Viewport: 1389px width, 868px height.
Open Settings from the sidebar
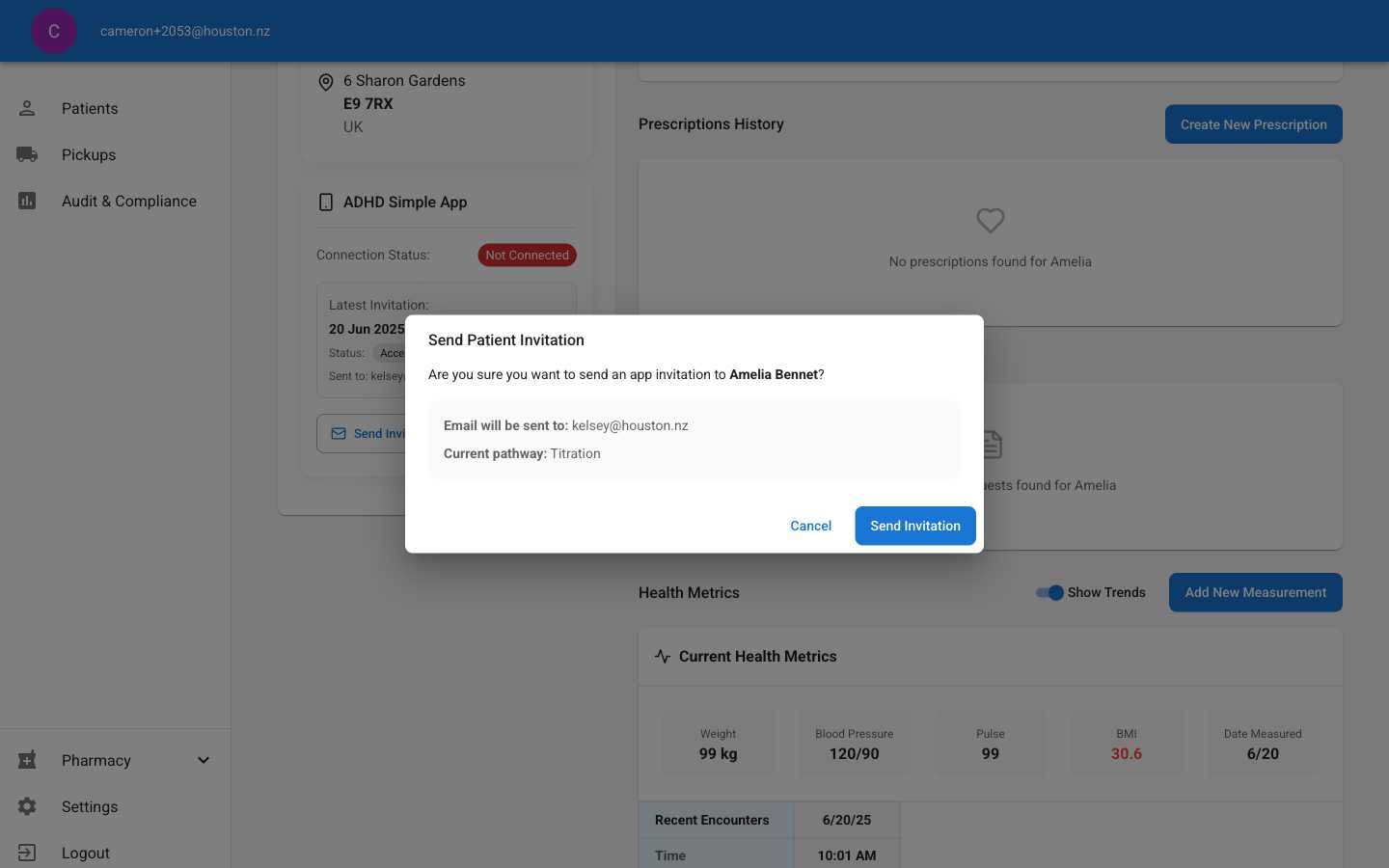(116, 806)
